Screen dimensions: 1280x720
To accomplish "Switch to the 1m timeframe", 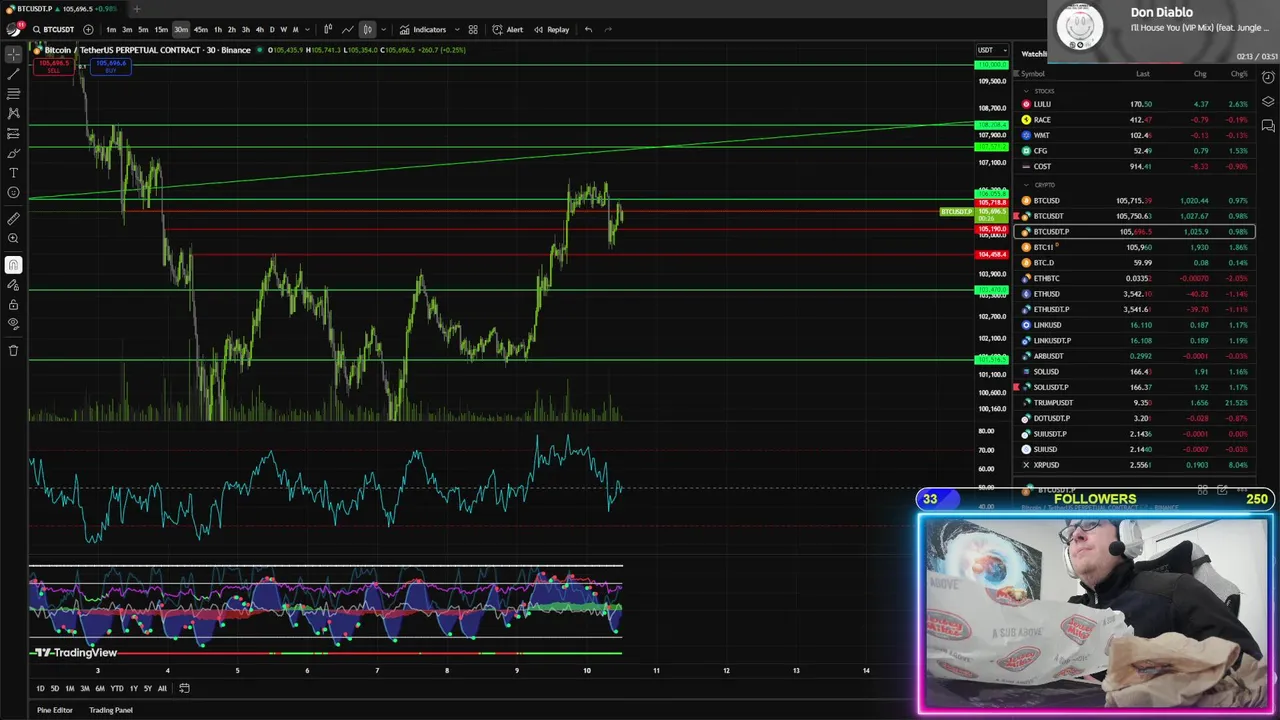I will pyautogui.click(x=110, y=29).
